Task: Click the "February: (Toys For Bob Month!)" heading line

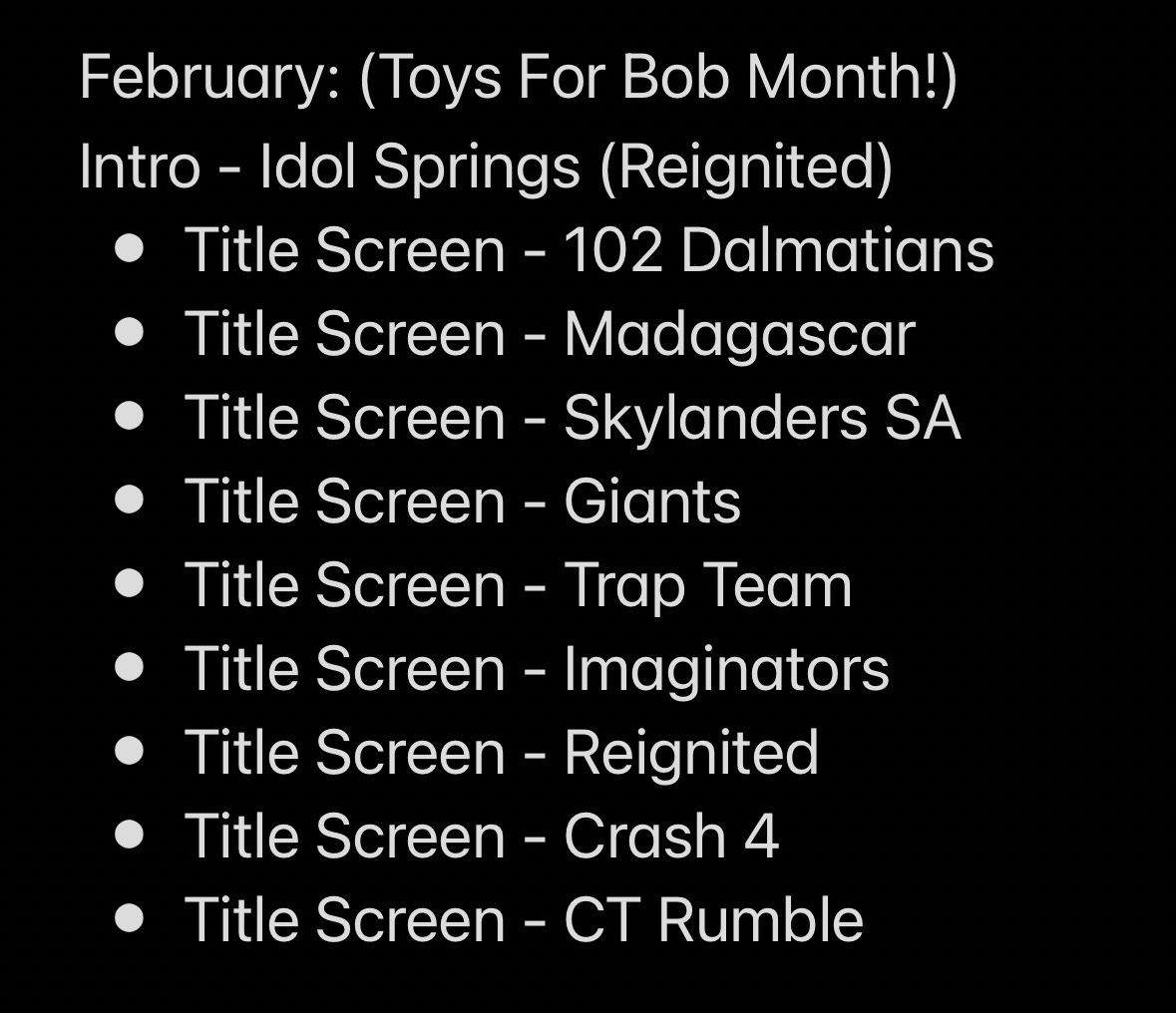Action: pos(518,78)
